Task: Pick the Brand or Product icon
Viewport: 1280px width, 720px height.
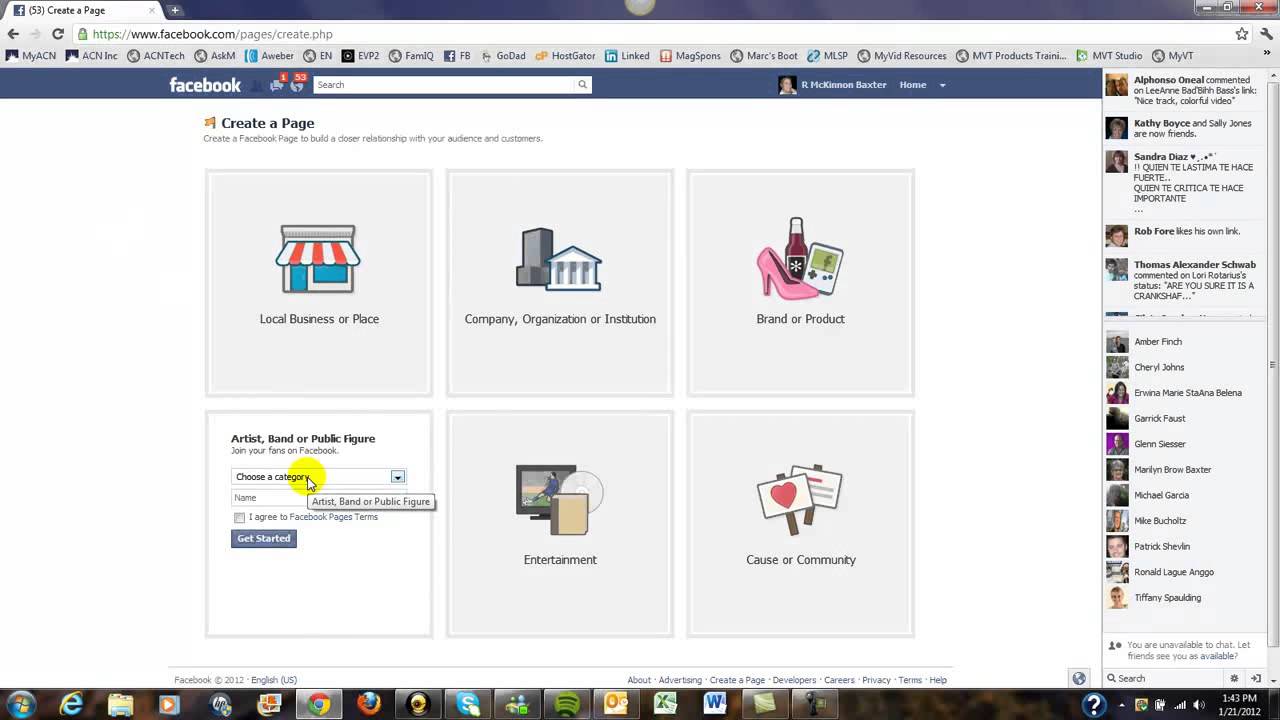Action: (x=800, y=258)
